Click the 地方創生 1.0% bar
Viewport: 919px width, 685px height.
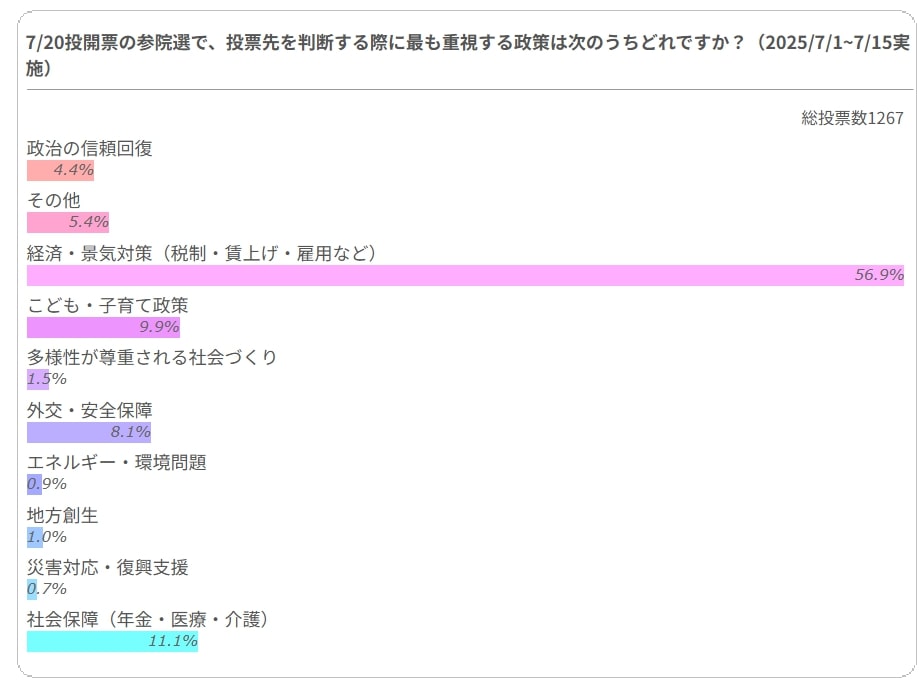[35, 537]
